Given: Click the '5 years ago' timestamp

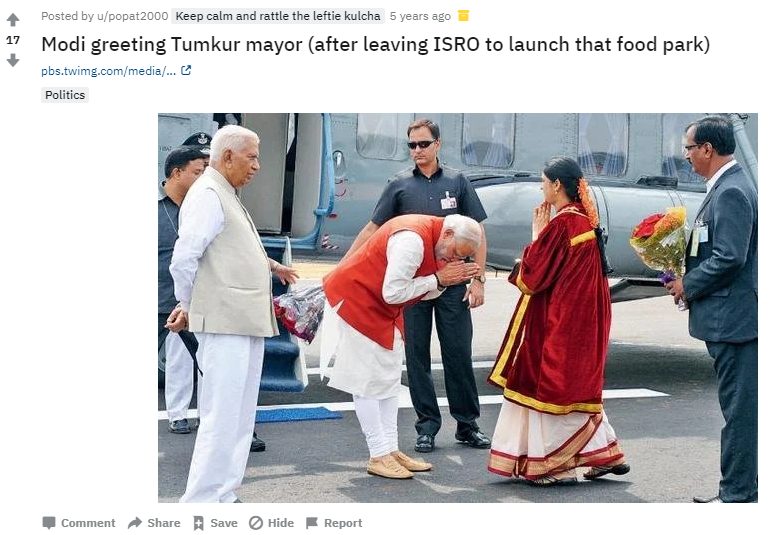Looking at the screenshot, I should [420, 16].
